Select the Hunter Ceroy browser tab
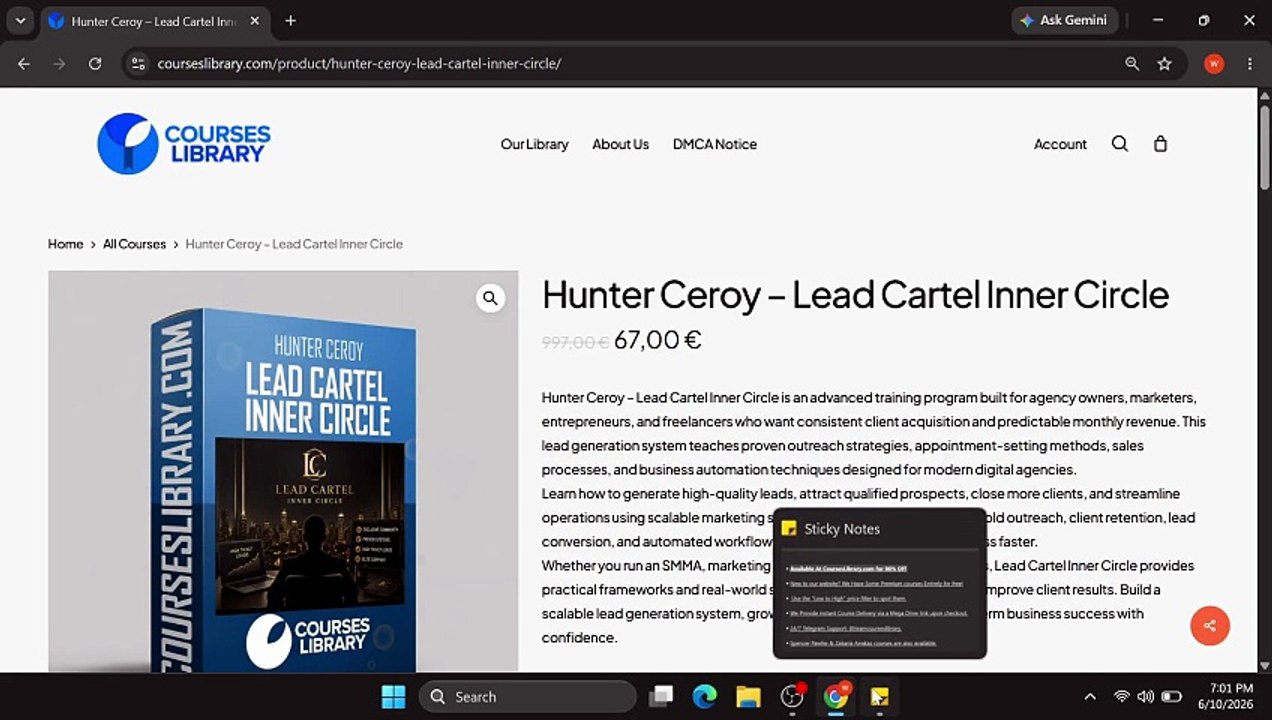Viewport: 1272px width, 720px height. coord(155,21)
